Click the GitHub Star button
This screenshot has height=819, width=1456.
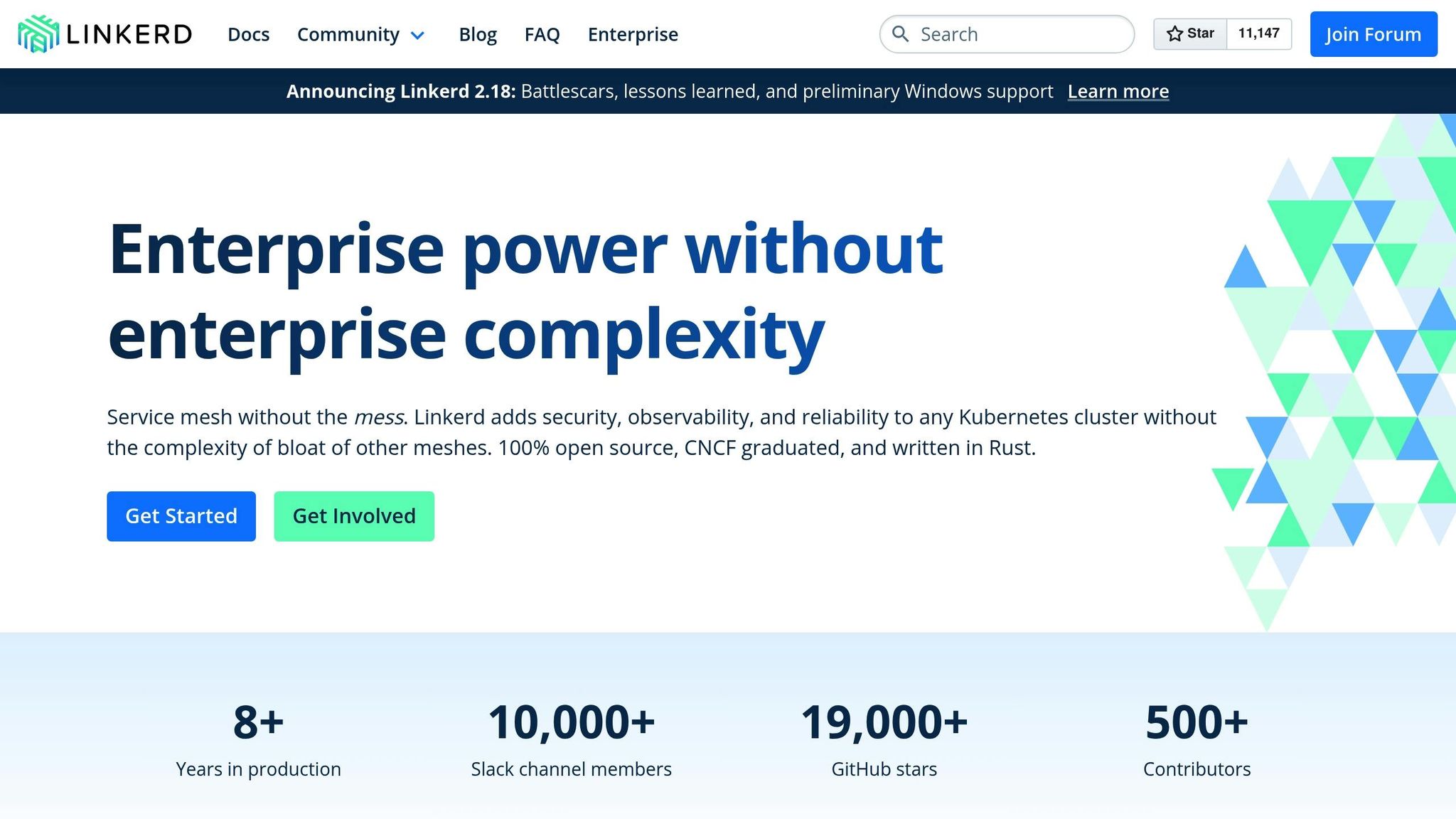click(x=1190, y=33)
